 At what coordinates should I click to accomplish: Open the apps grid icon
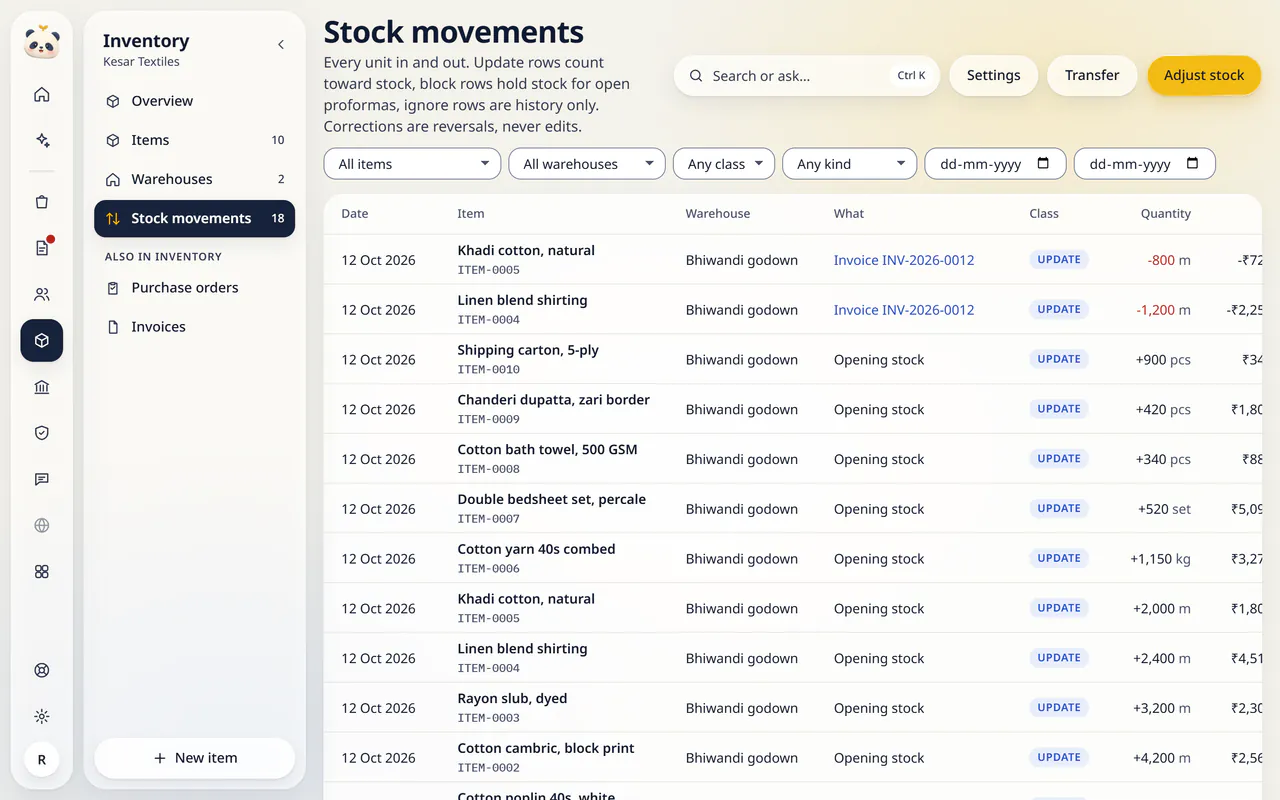click(x=42, y=571)
